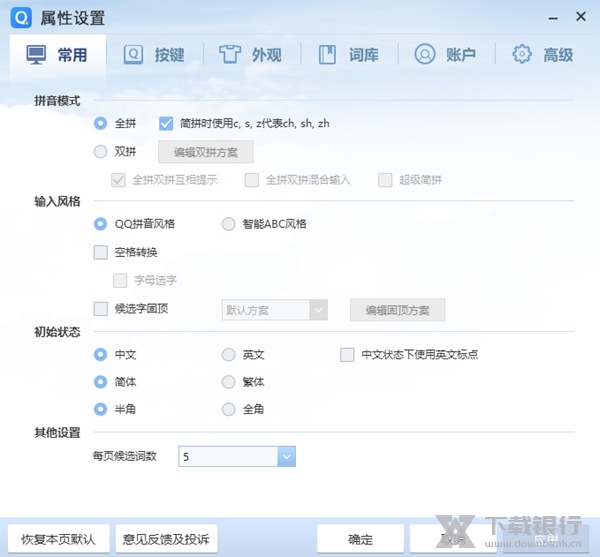Viewport: 600px width, 557px height.
Task: Click the shirt icon for 外观
Action: (230, 54)
